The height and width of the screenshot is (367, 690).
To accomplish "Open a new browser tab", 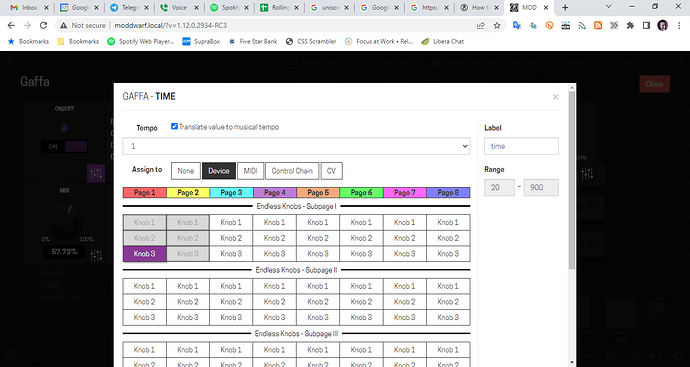I will point(565,7).
